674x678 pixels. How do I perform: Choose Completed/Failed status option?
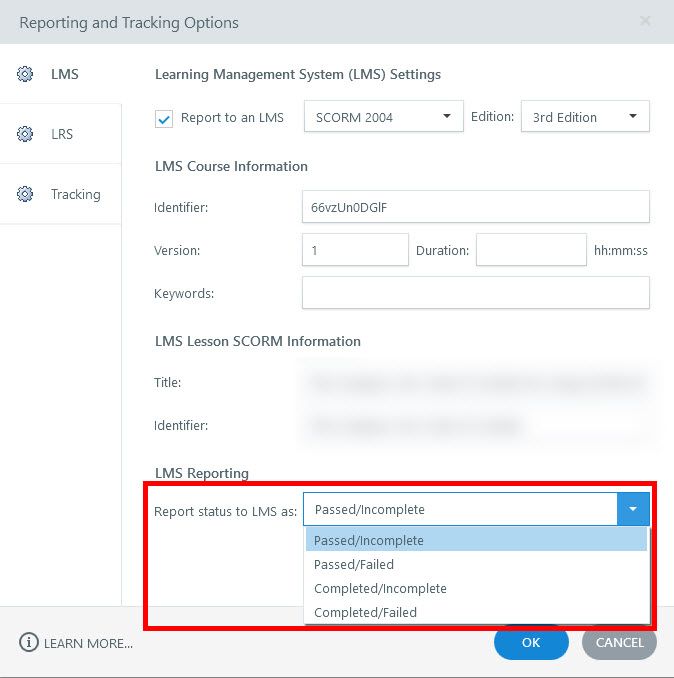tap(476, 612)
